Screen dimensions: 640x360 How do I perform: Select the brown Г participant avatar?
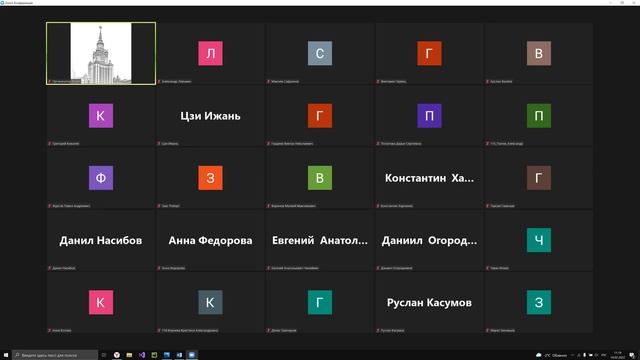(539, 178)
